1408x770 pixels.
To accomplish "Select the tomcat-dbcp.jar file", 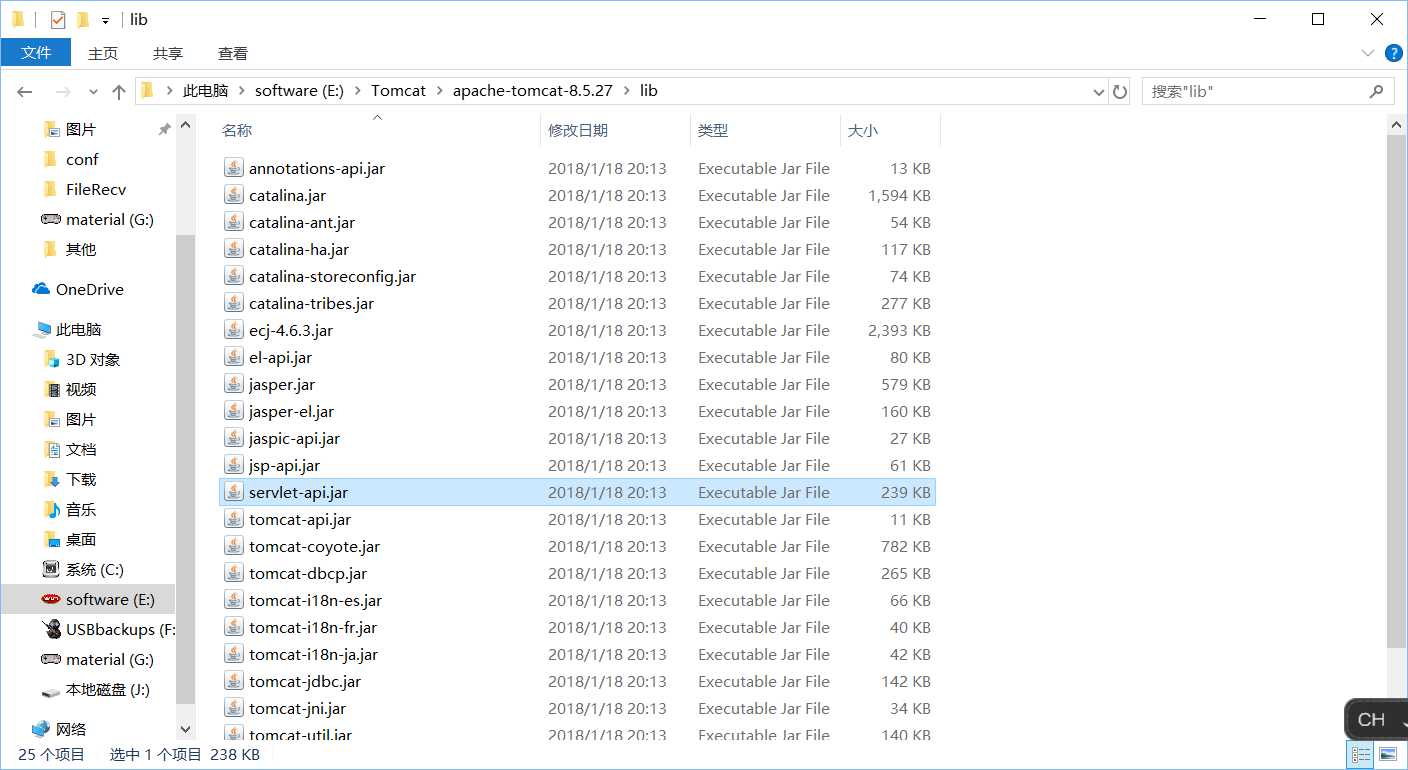I will click(x=577, y=573).
